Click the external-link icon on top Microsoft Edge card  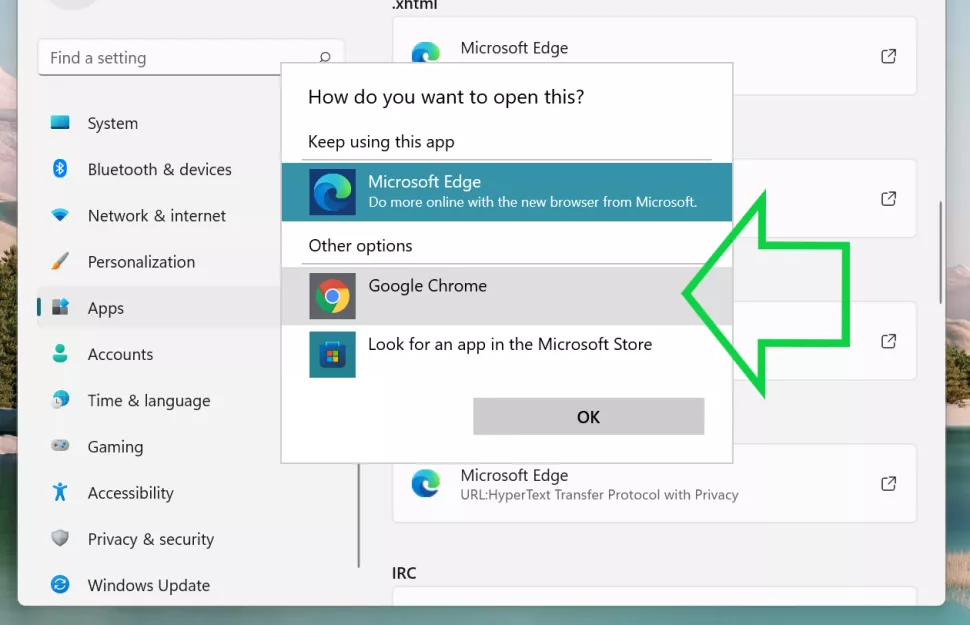point(888,56)
